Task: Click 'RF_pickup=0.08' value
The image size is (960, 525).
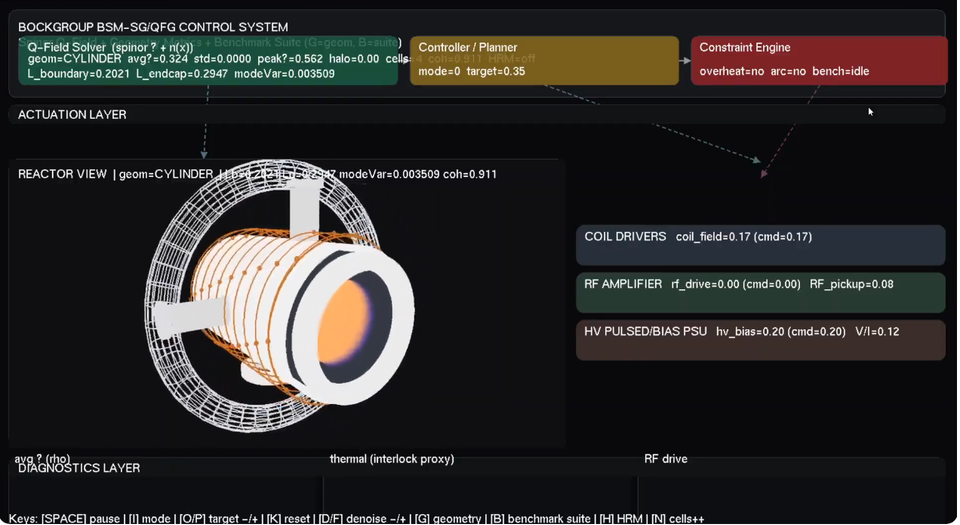Action: (852, 285)
